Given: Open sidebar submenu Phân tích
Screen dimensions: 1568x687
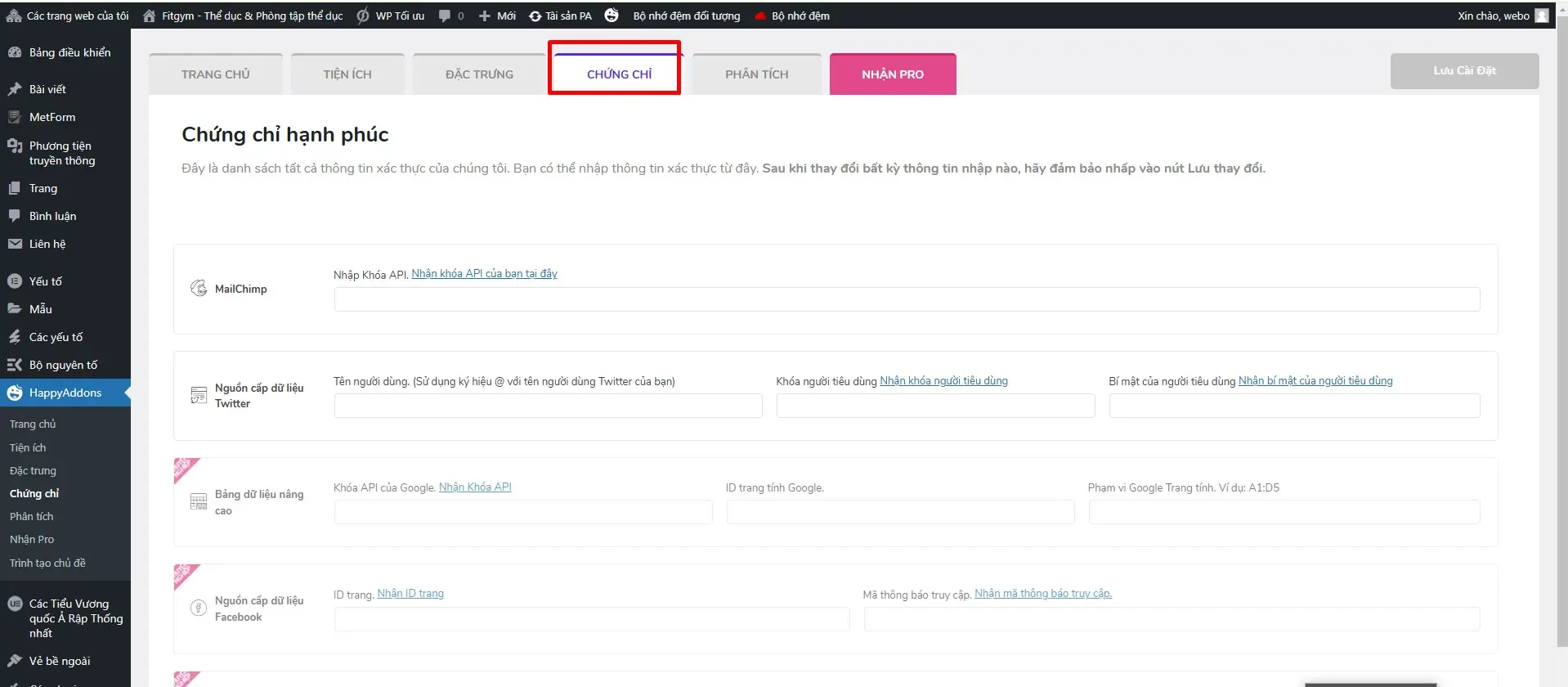Looking at the screenshot, I should click(31, 516).
